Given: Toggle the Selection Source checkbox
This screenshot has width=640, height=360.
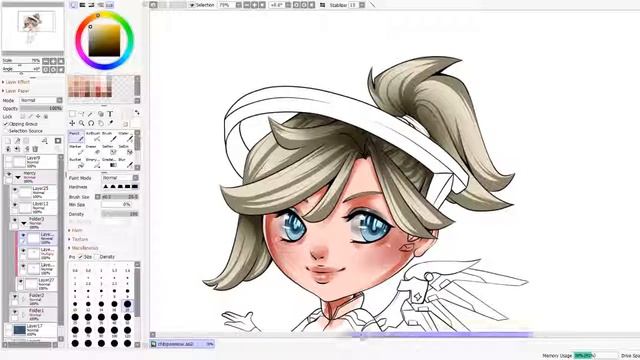Looking at the screenshot, I should pyautogui.click(x=6, y=131).
